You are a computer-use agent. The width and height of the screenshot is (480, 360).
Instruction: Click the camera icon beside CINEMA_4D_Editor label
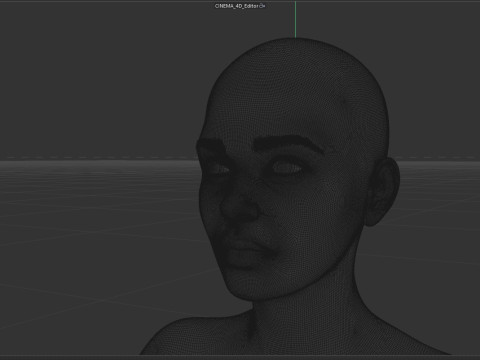(262, 6)
